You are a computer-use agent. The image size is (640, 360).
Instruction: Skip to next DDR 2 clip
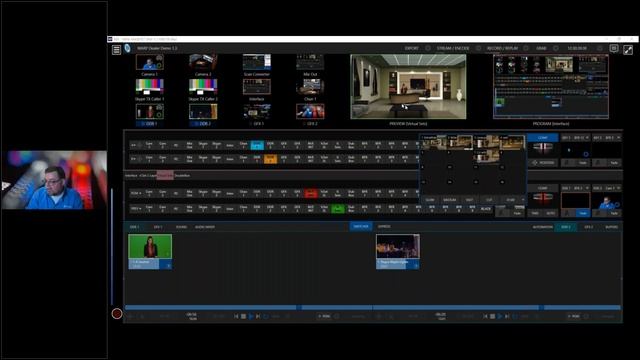[x=507, y=316]
